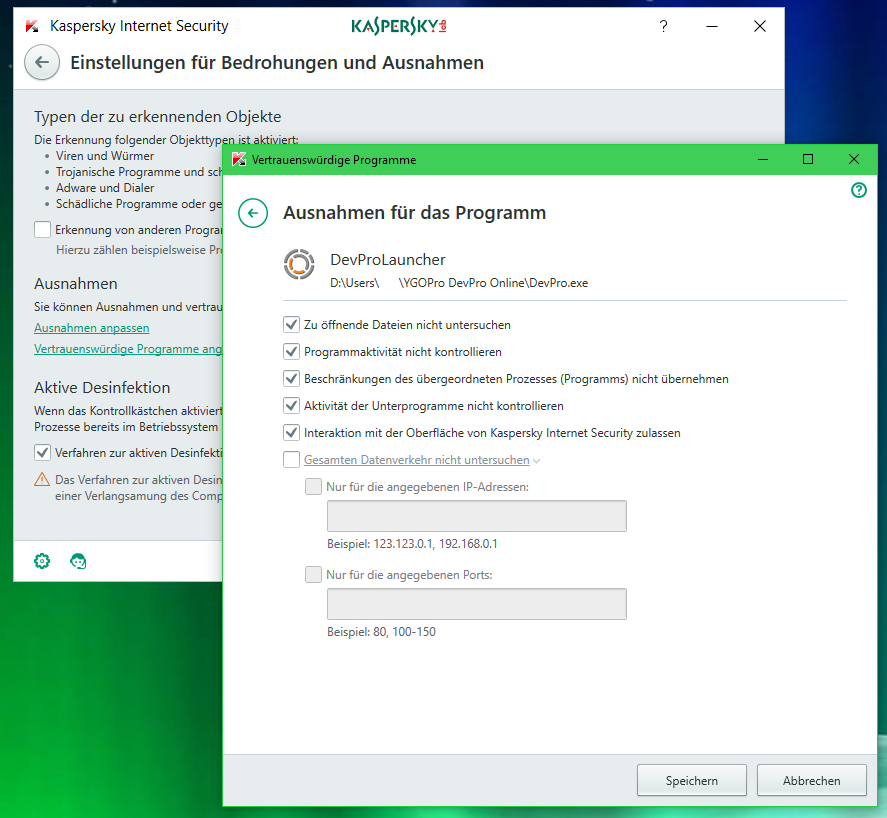This screenshot has width=887, height=818.
Task: Maximize the Vertrauenswürdige Programme window
Action: pyautogui.click(x=808, y=160)
